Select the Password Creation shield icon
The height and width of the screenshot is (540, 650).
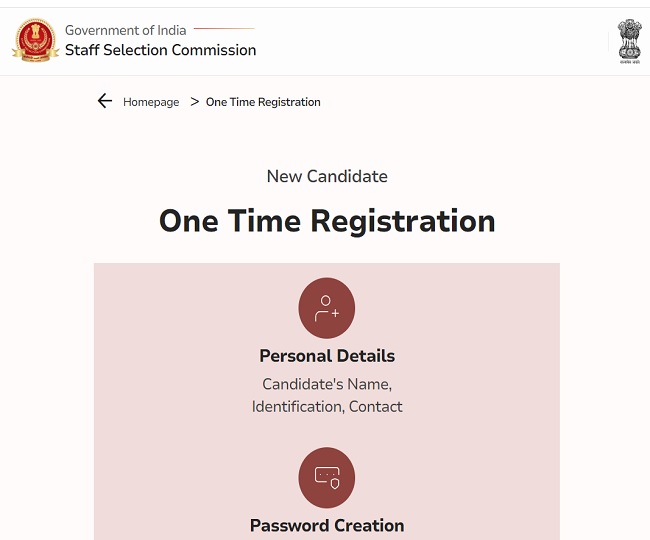(x=327, y=478)
